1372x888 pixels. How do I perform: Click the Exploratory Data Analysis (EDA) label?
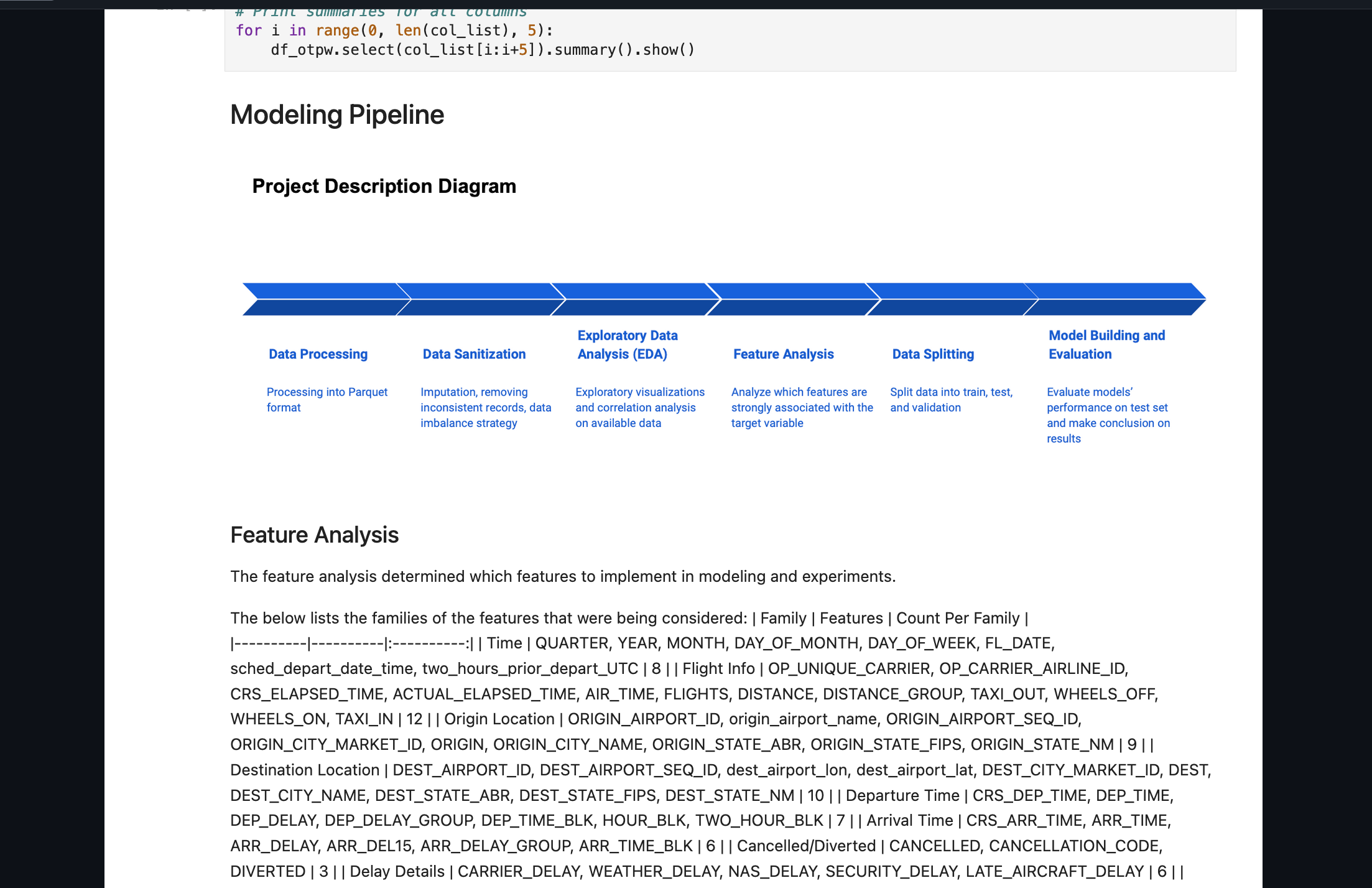627,345
